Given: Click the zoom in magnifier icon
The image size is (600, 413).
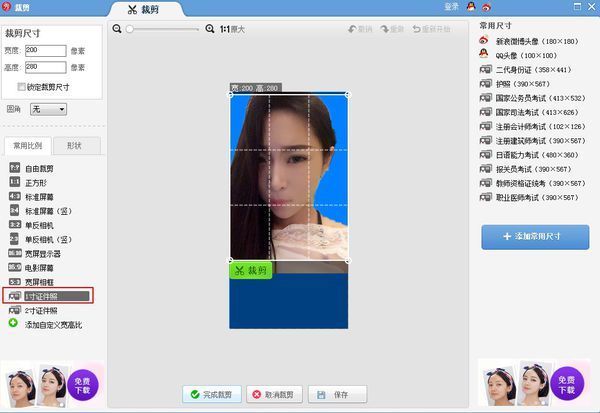Looking at the screenshot, I should [x=208, y=29].
